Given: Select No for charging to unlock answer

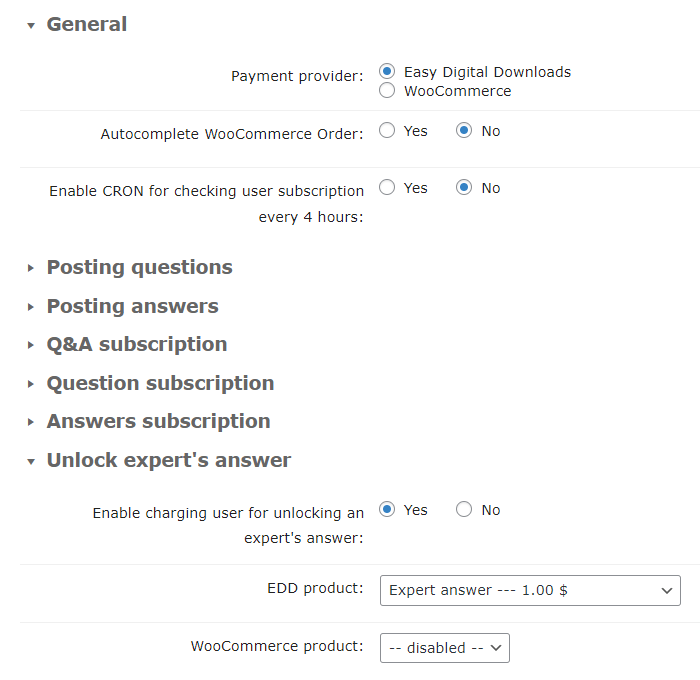Looking at the screenshot, I should 464,510.
